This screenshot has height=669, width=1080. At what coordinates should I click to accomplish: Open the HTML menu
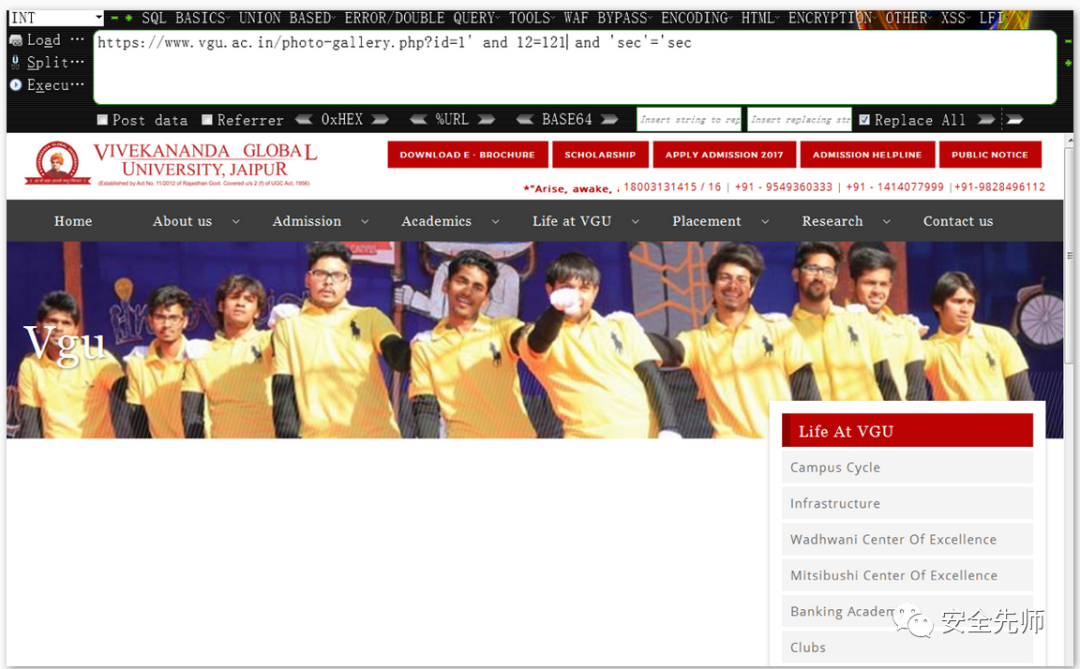click(760, 18)
